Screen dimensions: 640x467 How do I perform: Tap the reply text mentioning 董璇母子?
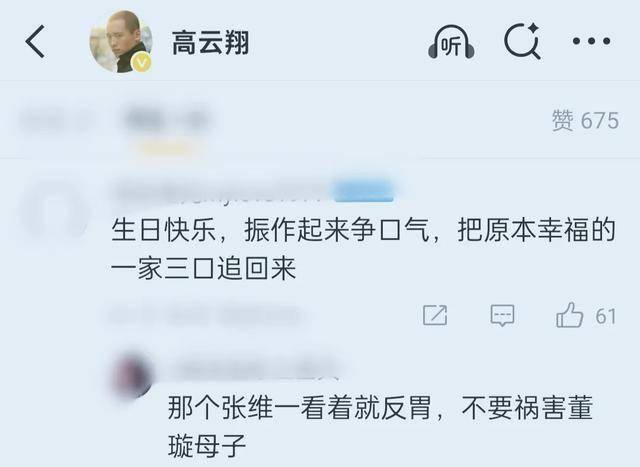(380, 427)
